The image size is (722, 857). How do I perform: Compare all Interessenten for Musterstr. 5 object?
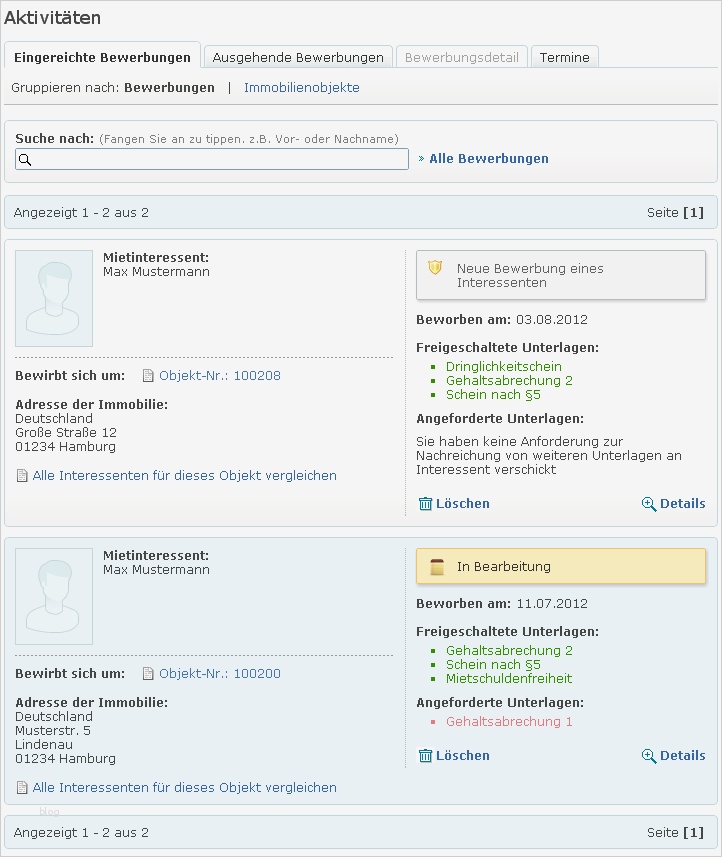(184, 788)
